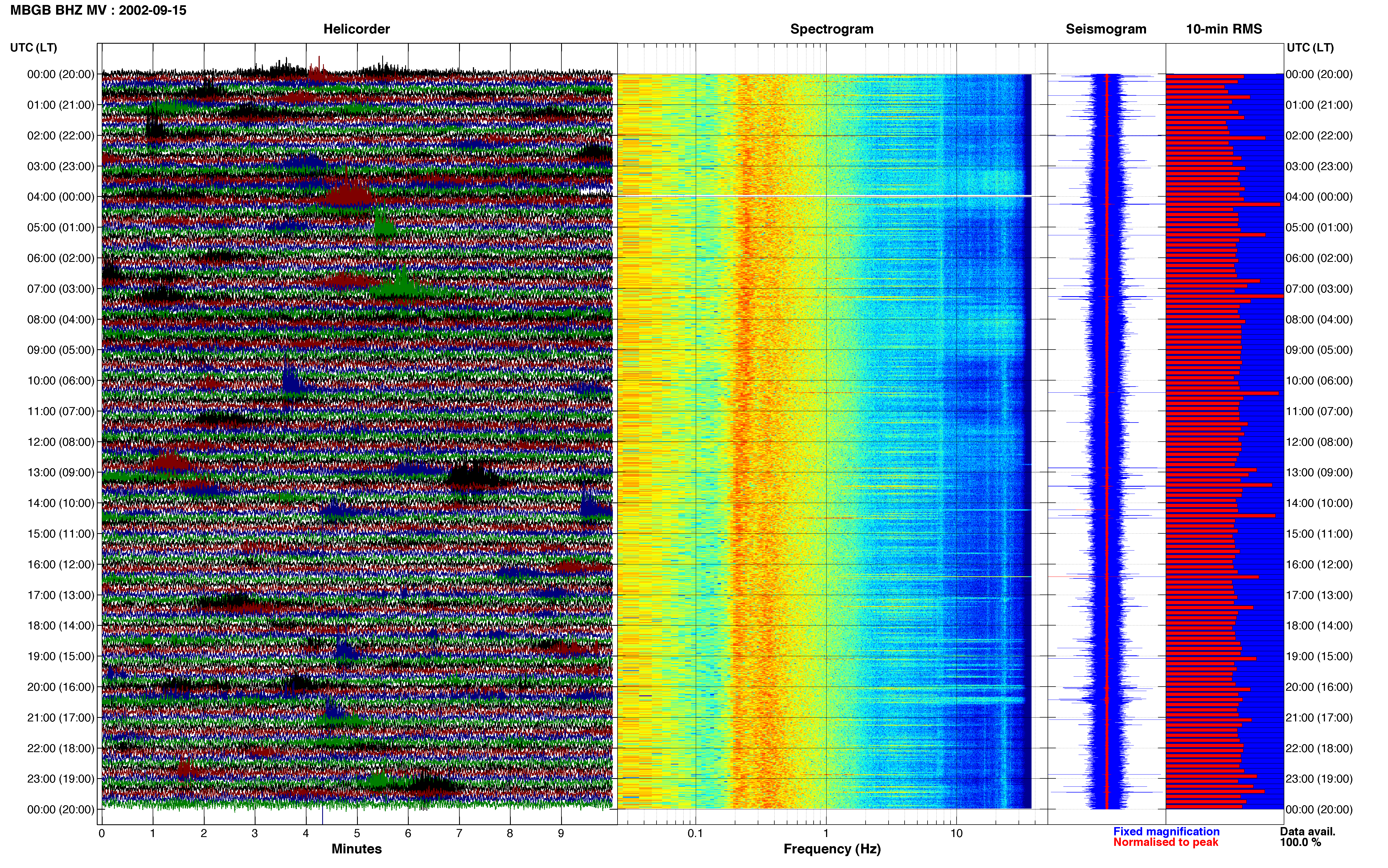Screen dimensions: 1388x868
Task: Click RMS-side time label 21:00 (17:00)
Action: pyautogui.click(x=1319, y=718)
